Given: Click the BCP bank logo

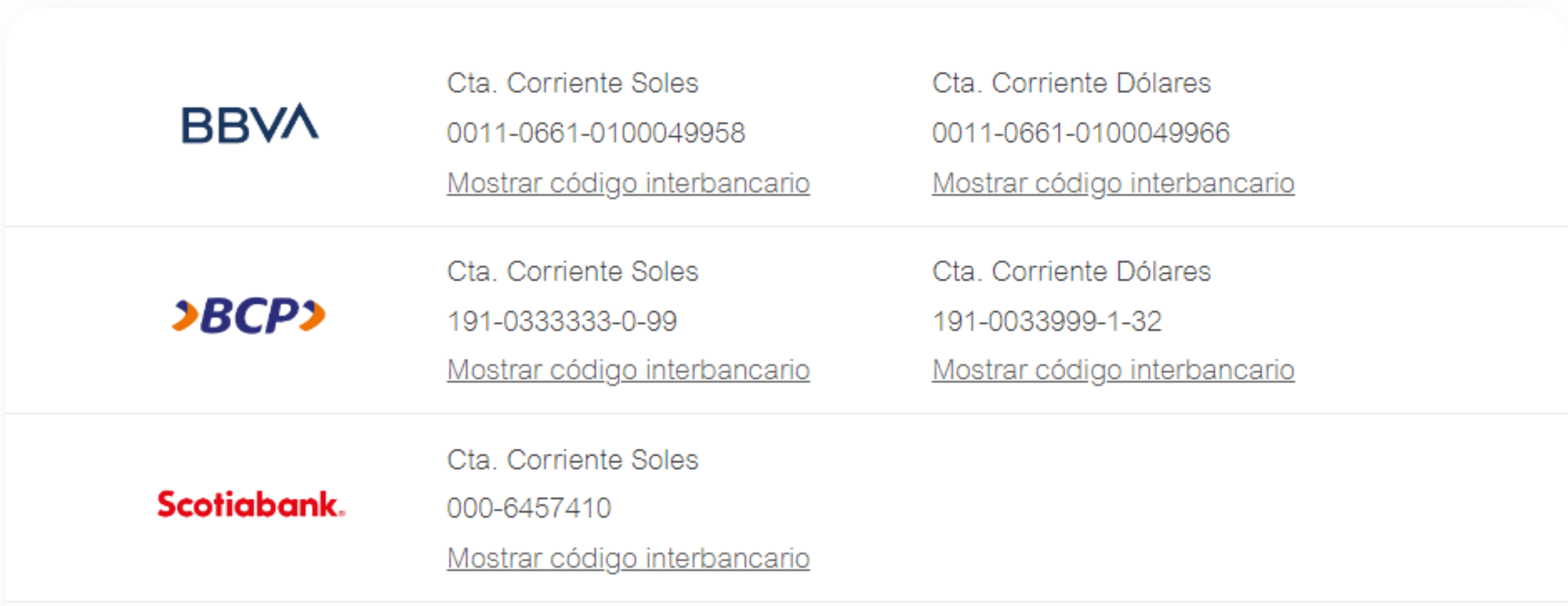Looking at the screenshot, I should pos(248,316).
